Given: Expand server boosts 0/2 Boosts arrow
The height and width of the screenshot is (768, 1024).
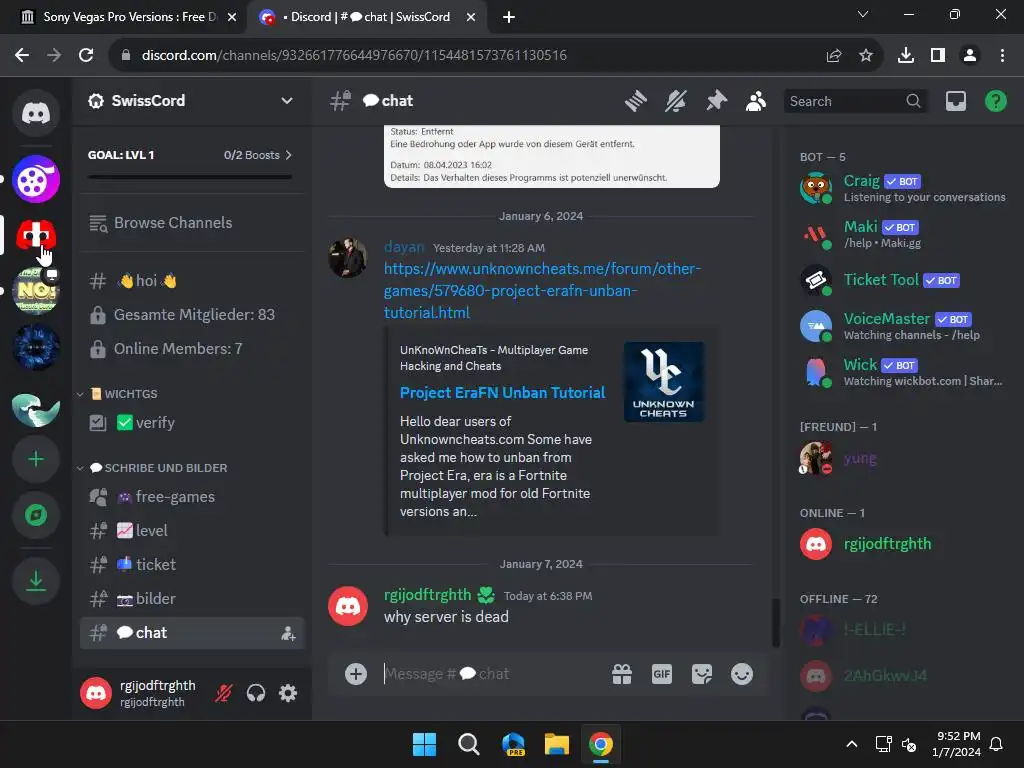Looking at the screenshot, I should click(288, 155).
